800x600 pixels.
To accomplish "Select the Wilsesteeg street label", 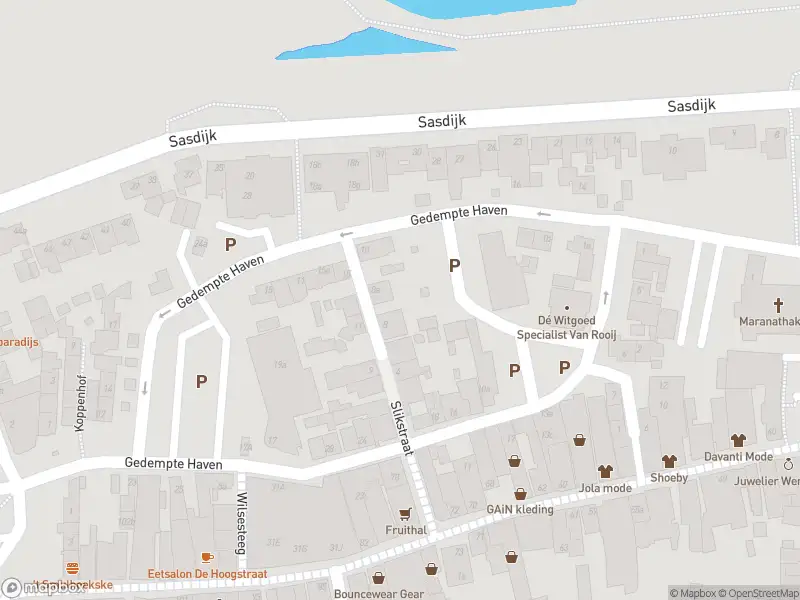I will 241,523.
